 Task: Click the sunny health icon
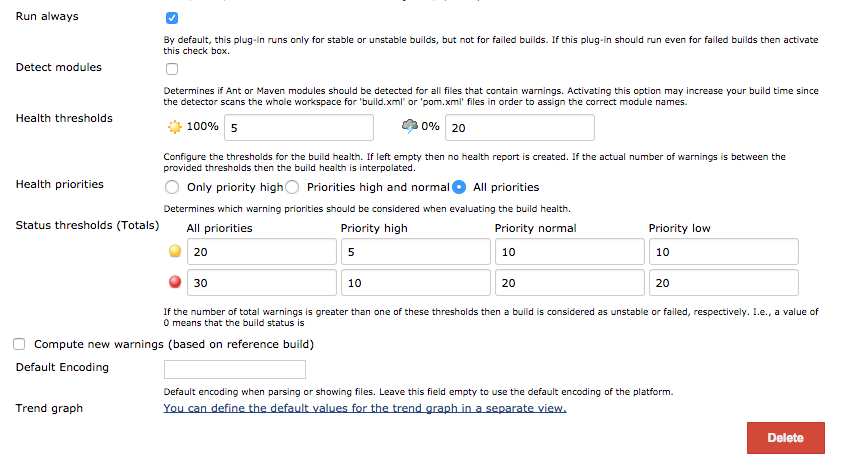pos(175,127)
